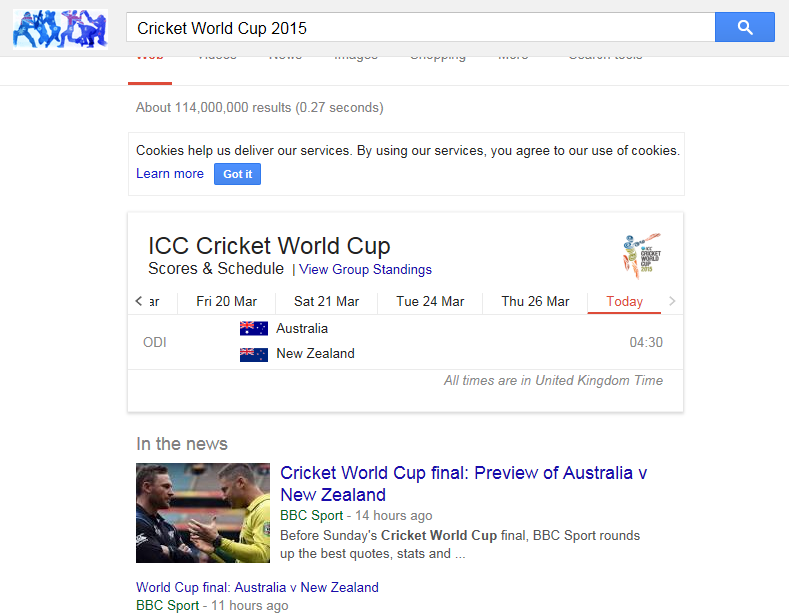The width and height of the screenshot is (789, 616).
Task: Go to next dates with right chevron
Action: tap(672, 301)
